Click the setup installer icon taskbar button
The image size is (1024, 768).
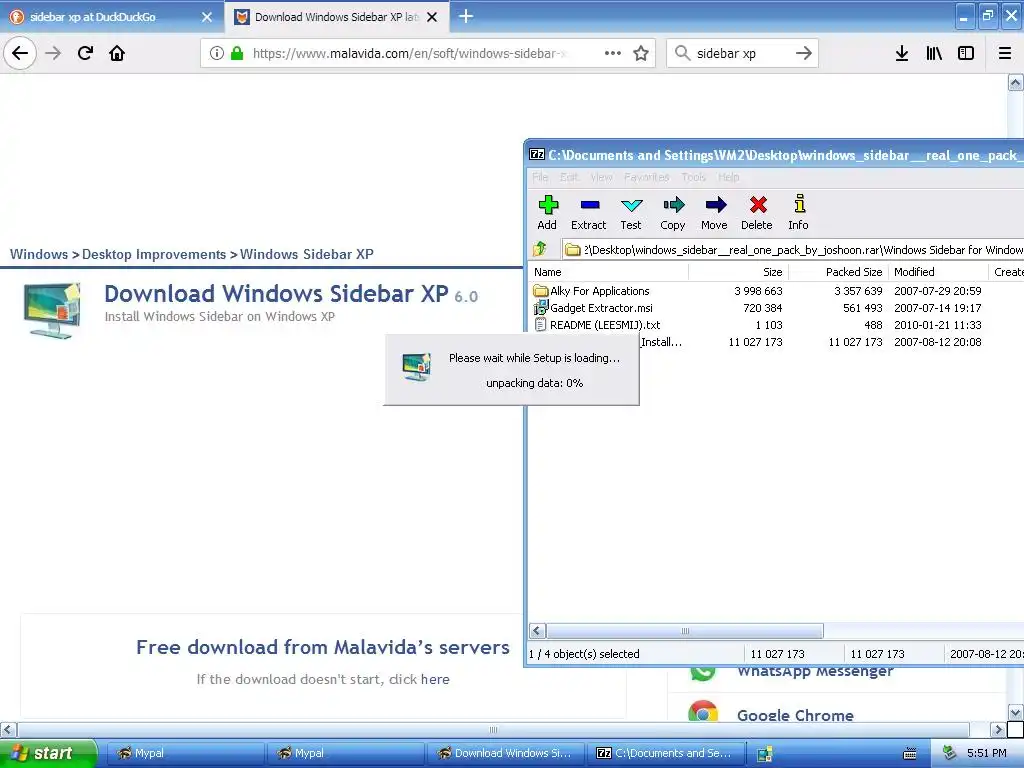[765, 753]
